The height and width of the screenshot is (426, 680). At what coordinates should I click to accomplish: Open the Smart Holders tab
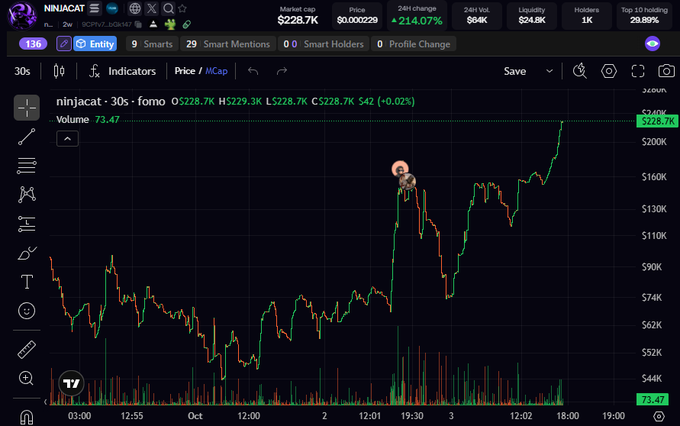click(x=324, y=44)
